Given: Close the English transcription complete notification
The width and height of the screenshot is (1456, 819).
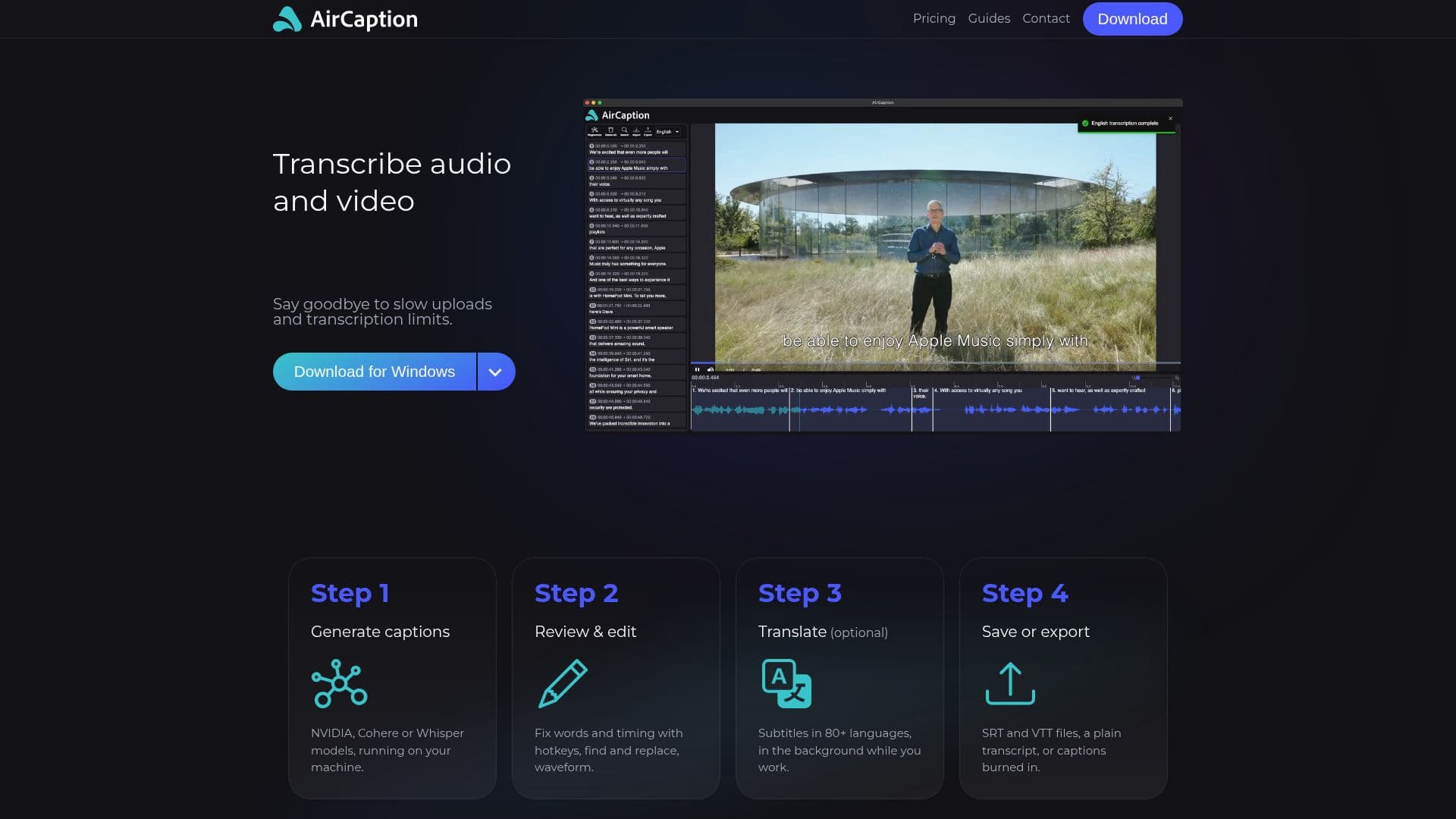Looking at the screenshot, I should [1170, 118].
